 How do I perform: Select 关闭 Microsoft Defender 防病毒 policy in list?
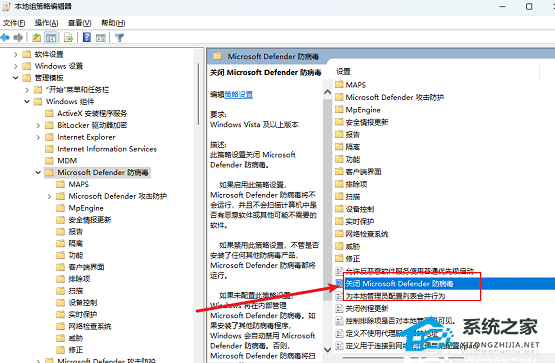coord(399,284)
